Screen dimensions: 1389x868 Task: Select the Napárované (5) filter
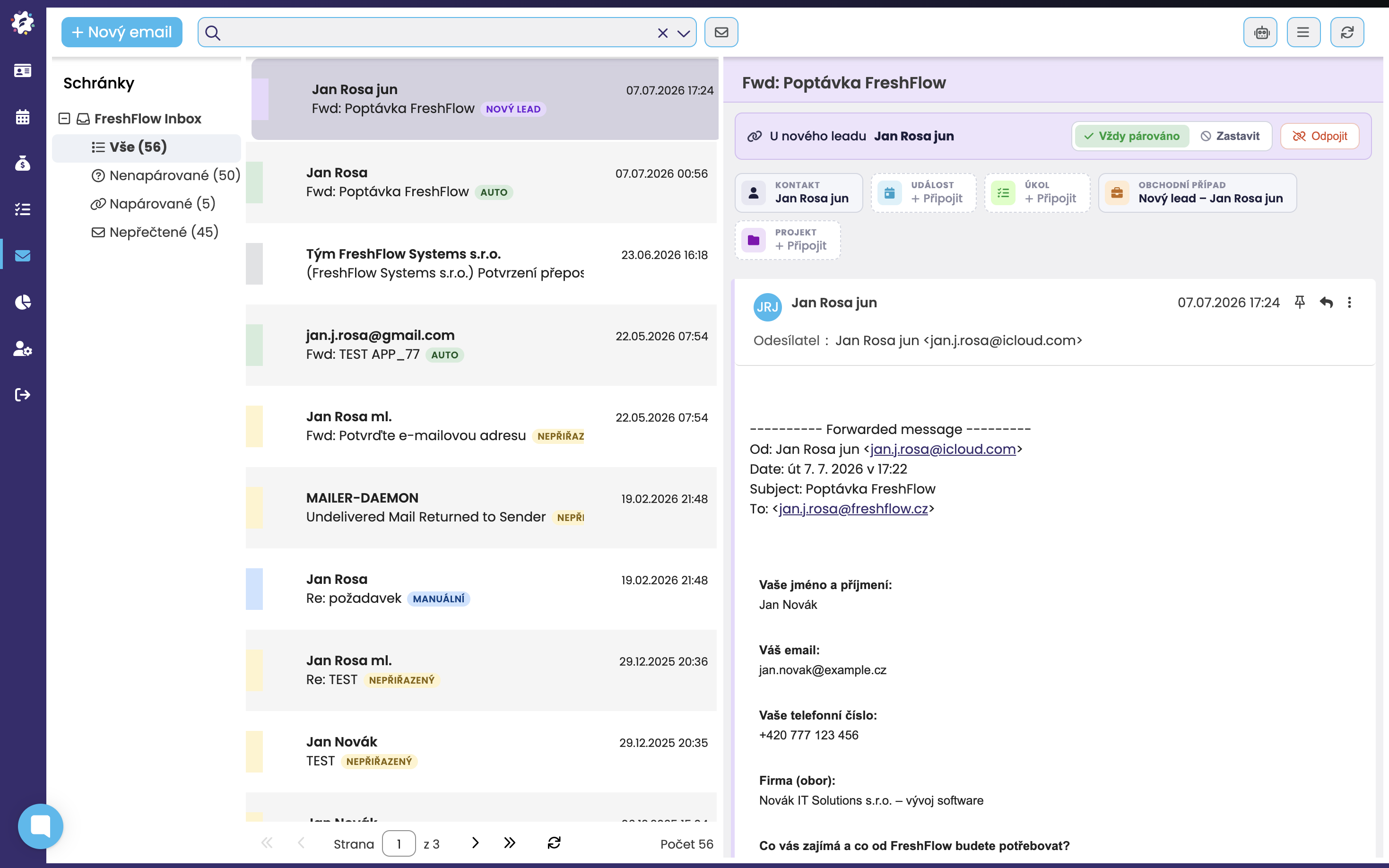coord(153,203)
